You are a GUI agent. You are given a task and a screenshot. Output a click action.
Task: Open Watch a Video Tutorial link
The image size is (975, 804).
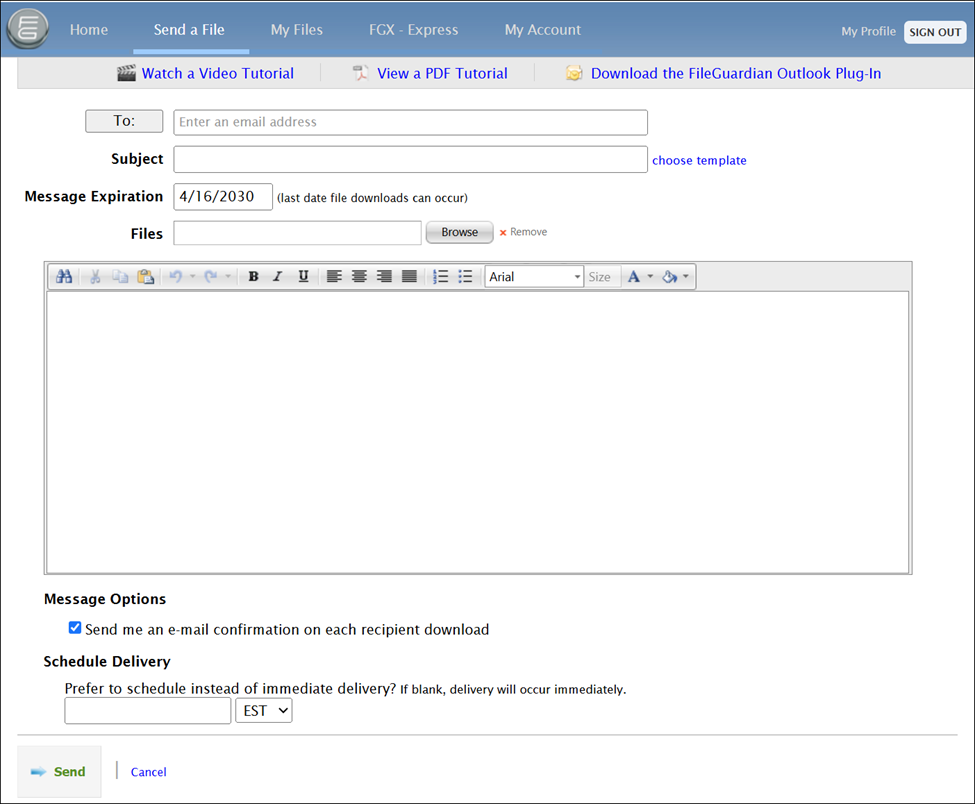pyautogui.click(x=218, y=73)
